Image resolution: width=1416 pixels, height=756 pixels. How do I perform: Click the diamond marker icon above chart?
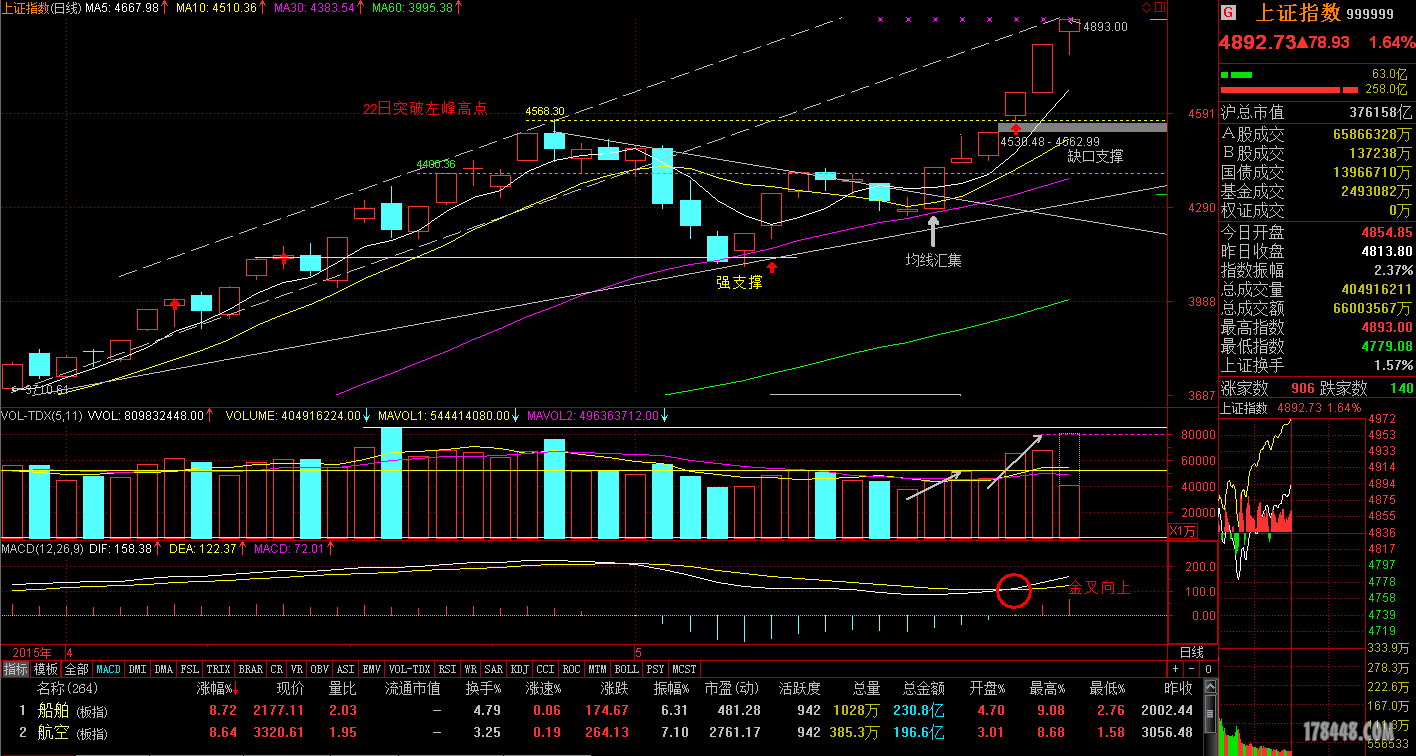point(1146,7)
